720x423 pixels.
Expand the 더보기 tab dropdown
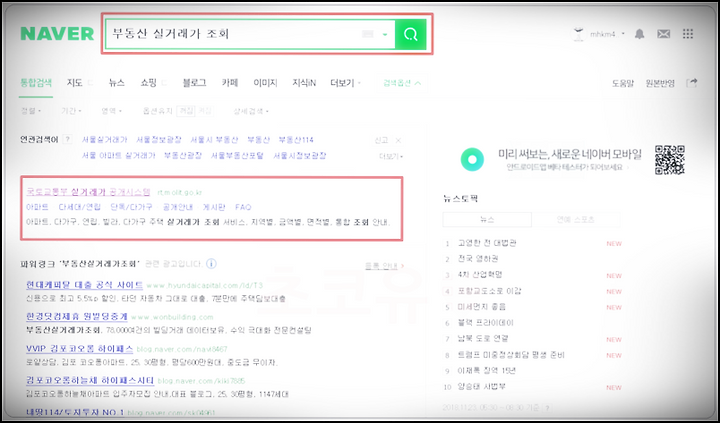pyautogui.click(x=345, y=83)
